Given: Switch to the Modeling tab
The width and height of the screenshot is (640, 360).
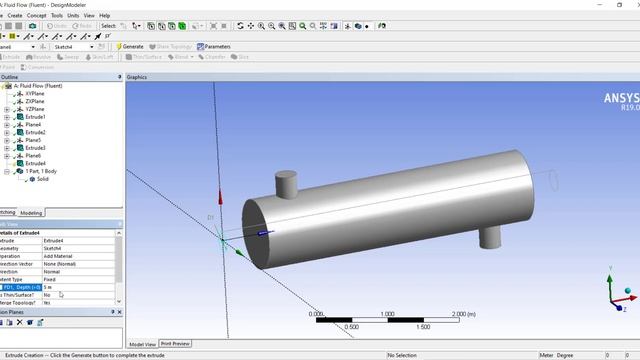Looking at the screenshot, I should (31, 213).
